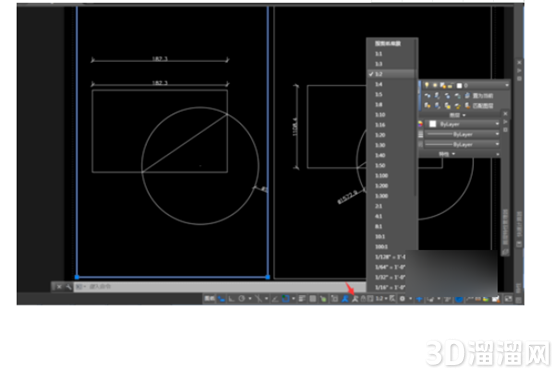Click wrench icon beside command line
Viewport: 554px width, 369px height.
68,287
